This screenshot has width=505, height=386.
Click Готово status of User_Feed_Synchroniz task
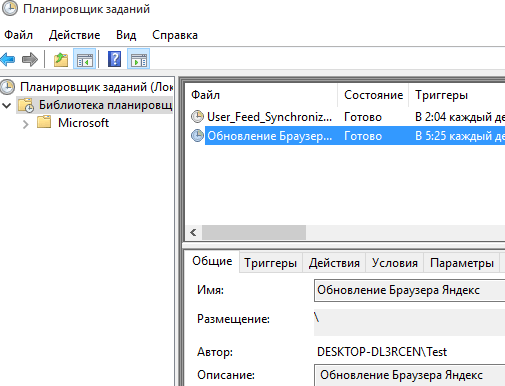(x=363, y=117)
